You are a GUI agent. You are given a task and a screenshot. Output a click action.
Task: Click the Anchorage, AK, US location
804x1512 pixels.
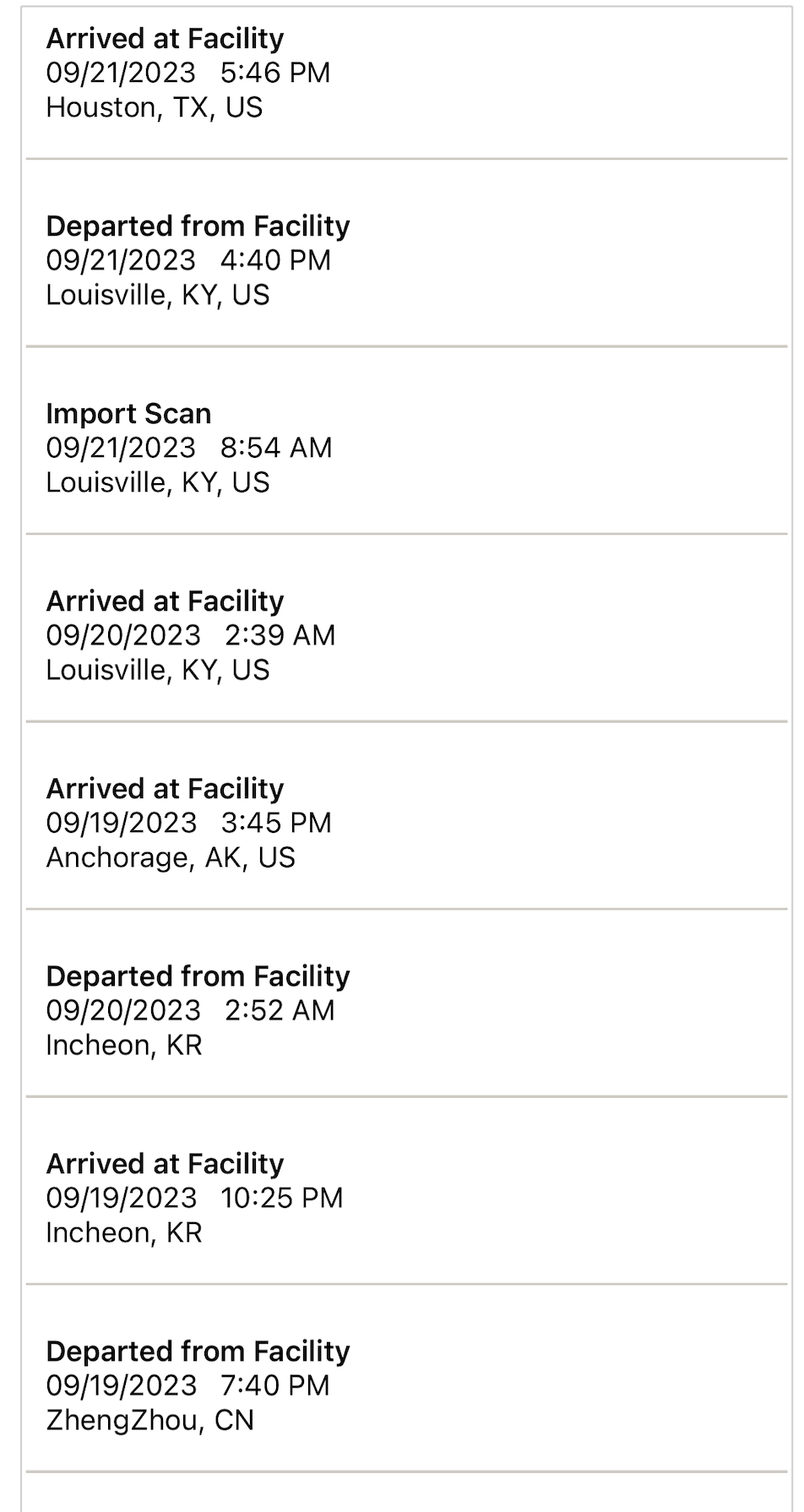[x=171, y=858]
